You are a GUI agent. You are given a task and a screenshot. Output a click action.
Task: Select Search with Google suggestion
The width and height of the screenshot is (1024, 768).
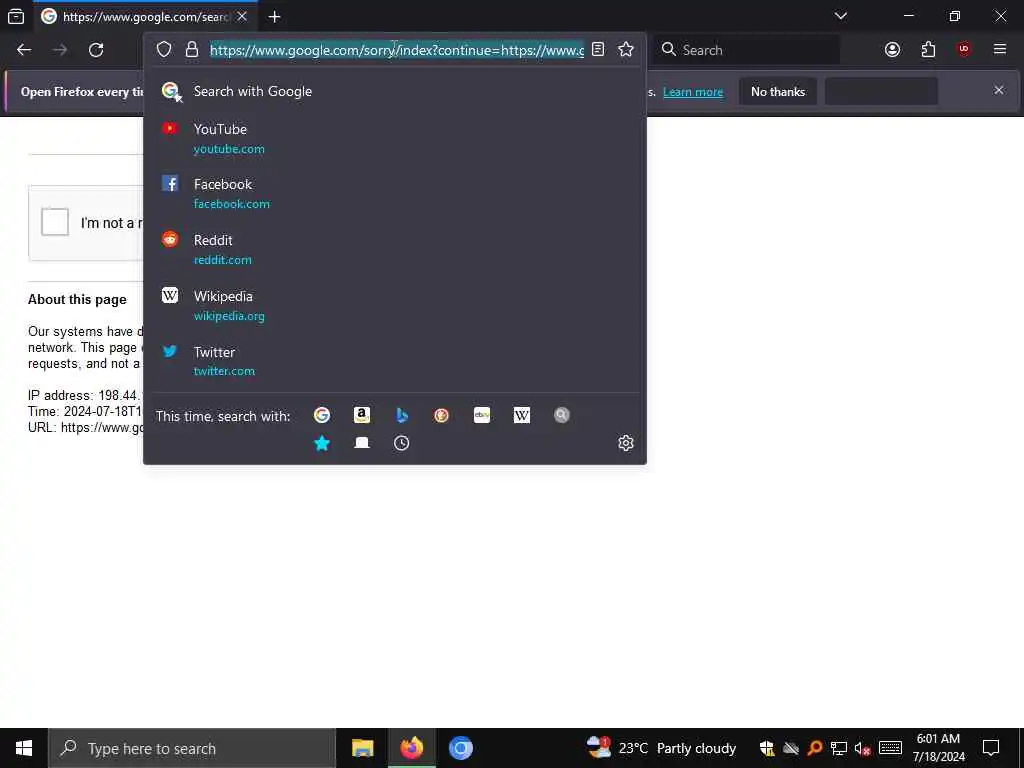click(394, 91)
